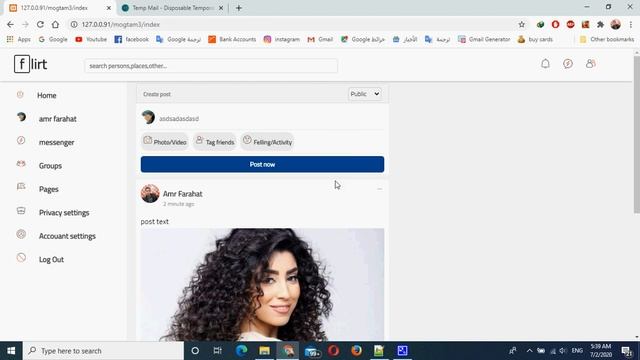Click the Pages flag icon
Viewport: 640px width, 360px height.
click(x=21, y=187)
